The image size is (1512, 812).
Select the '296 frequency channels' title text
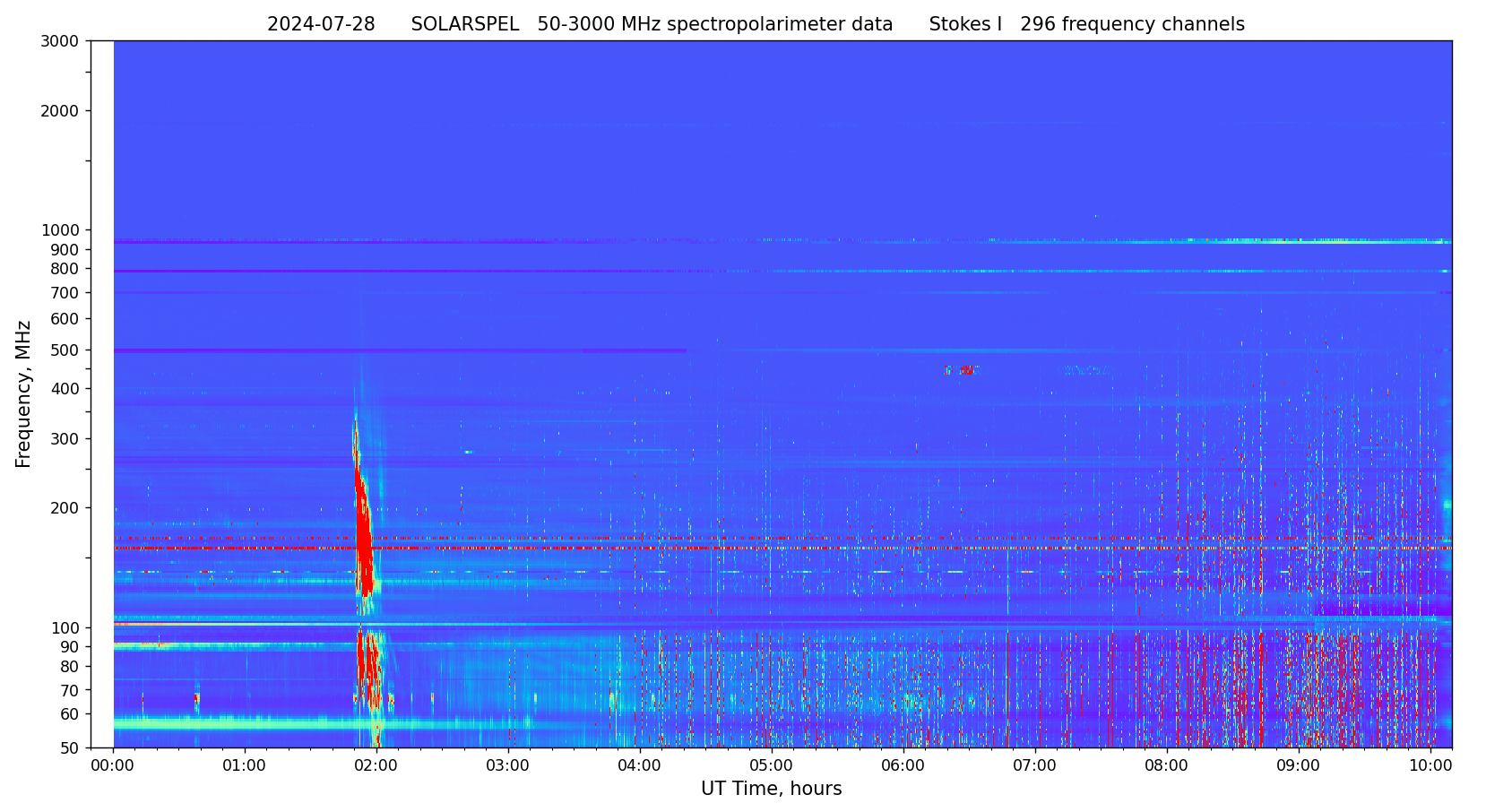pyautogui.click(x=1132, y=25)
